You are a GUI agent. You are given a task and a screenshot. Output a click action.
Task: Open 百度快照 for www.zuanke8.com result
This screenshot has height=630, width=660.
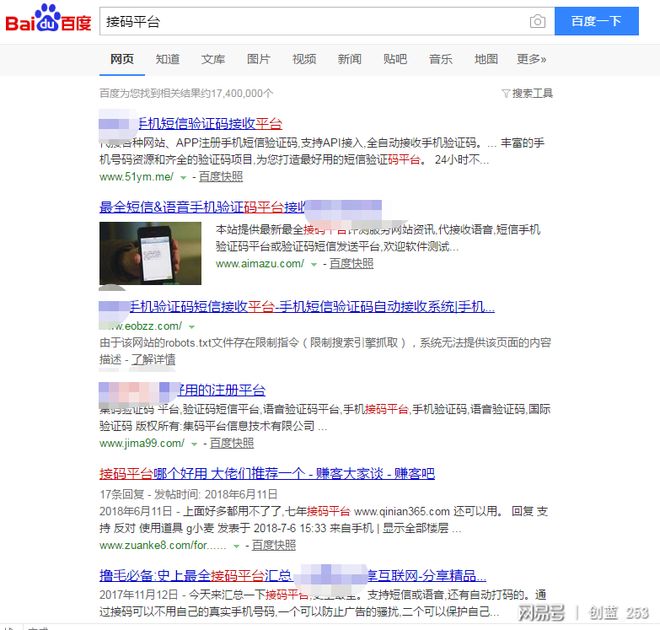pyautogui.click(x=274, y=545)
